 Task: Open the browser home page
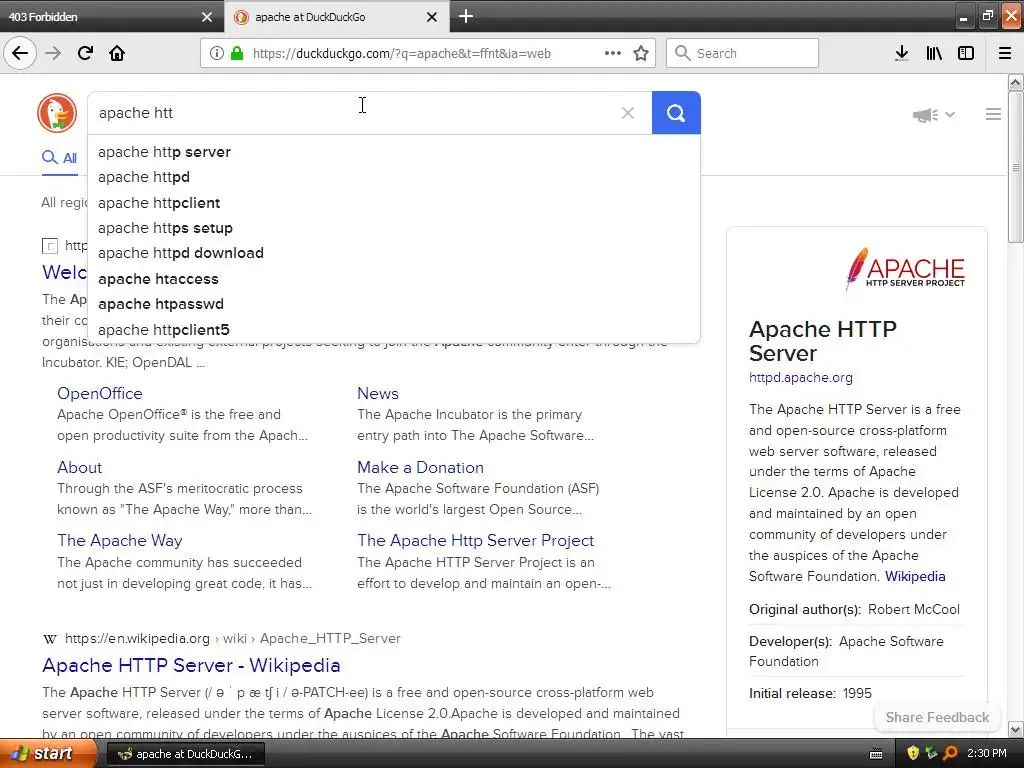[117, 53]
